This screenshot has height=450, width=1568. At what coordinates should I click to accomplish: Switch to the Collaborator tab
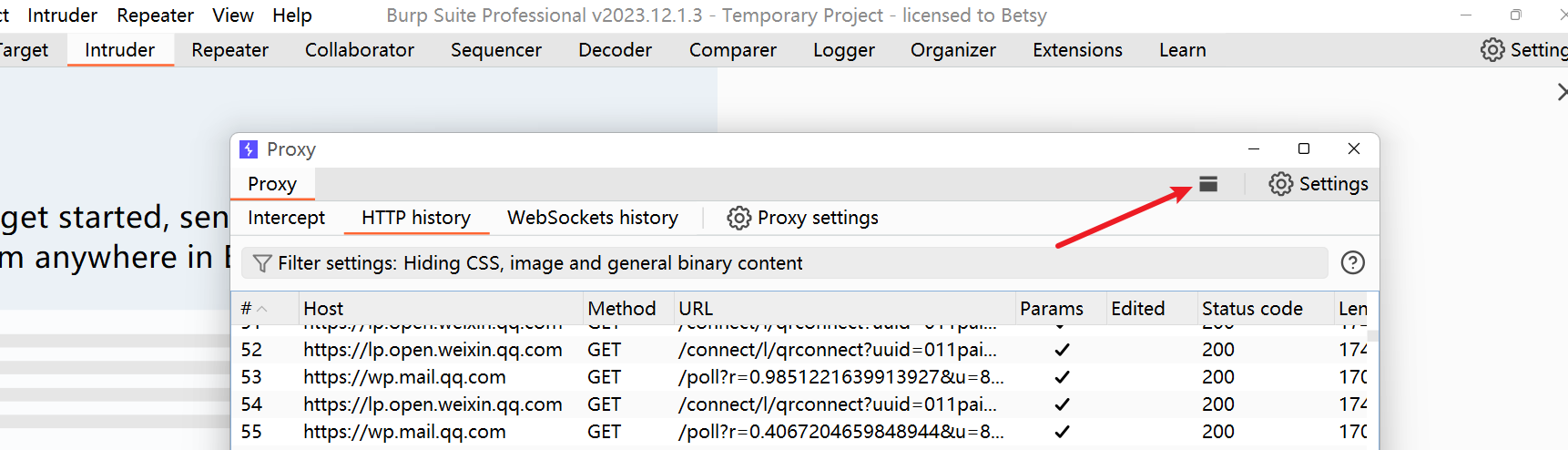[x=360, y=50]
